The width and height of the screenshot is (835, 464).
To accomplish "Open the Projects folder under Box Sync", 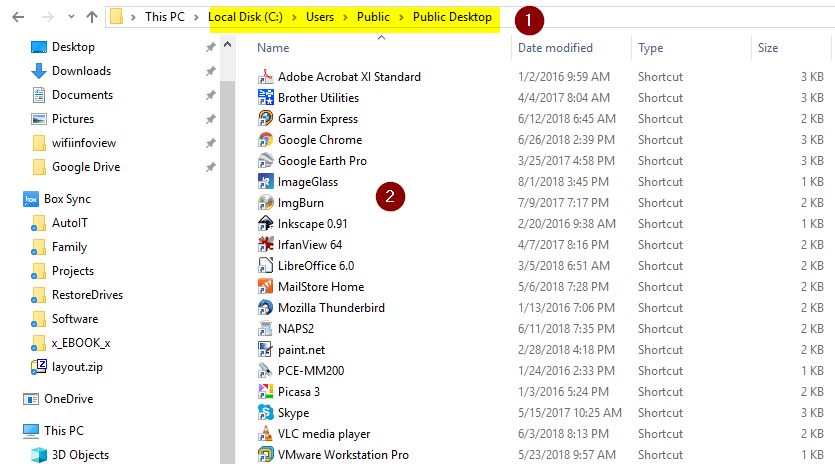I will [73, 271].
